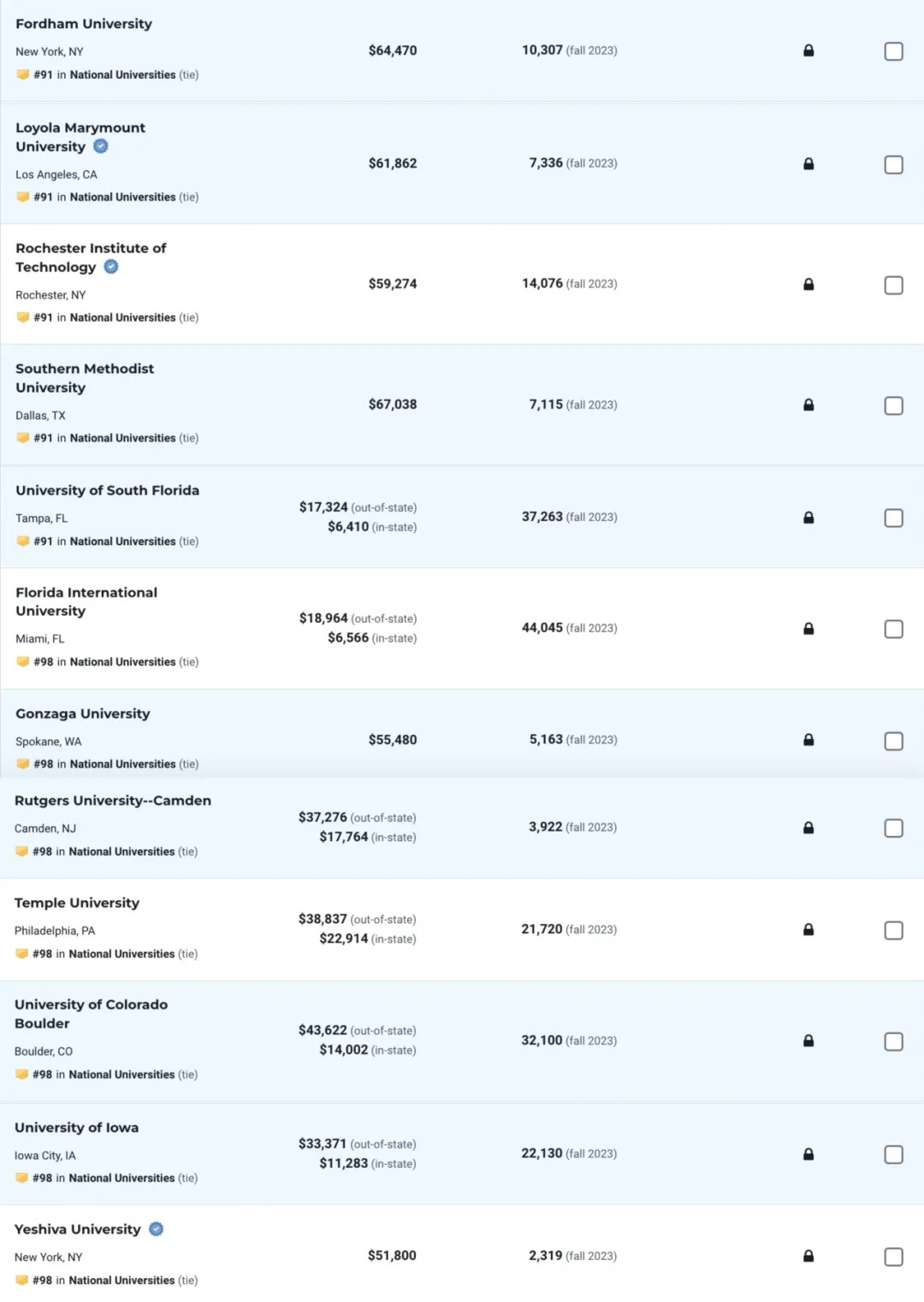Click the lock icon in Temple University row
924x1302 pixels.
pos(808,930)
